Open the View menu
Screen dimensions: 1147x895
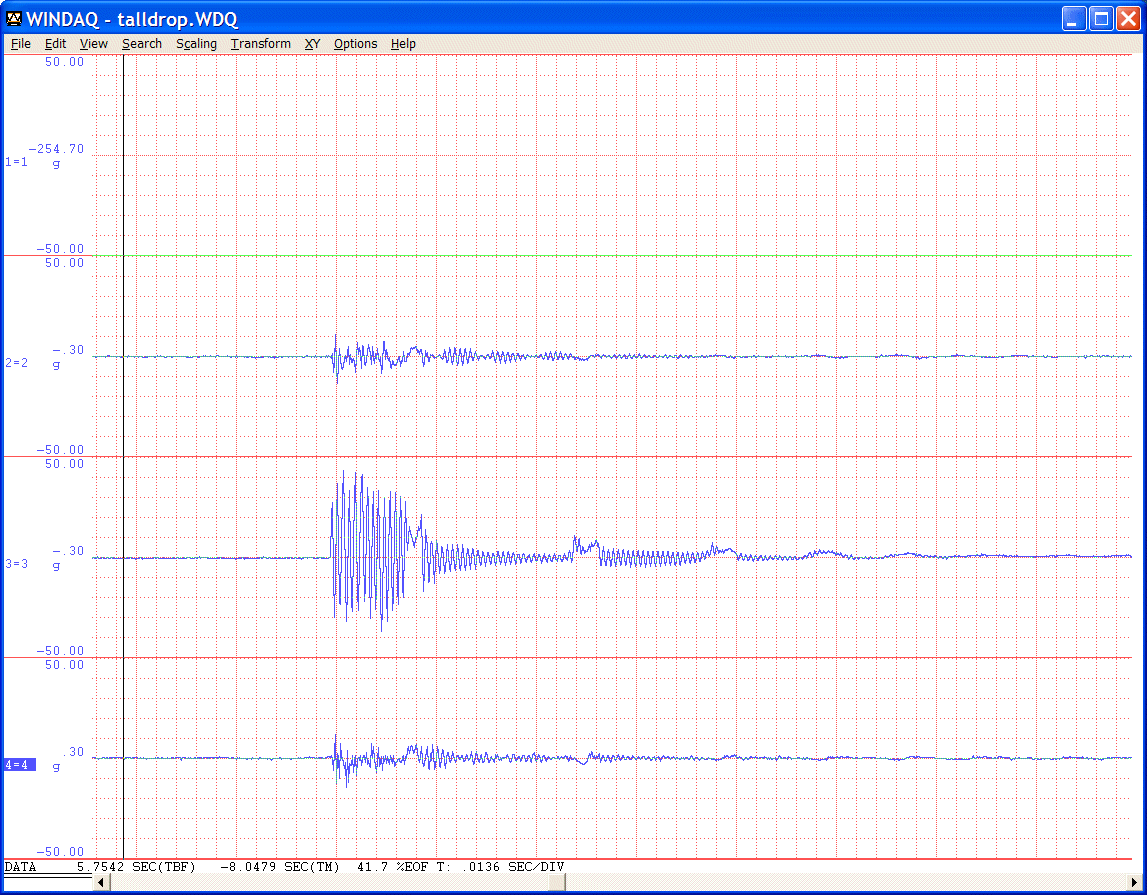[94, 44]
